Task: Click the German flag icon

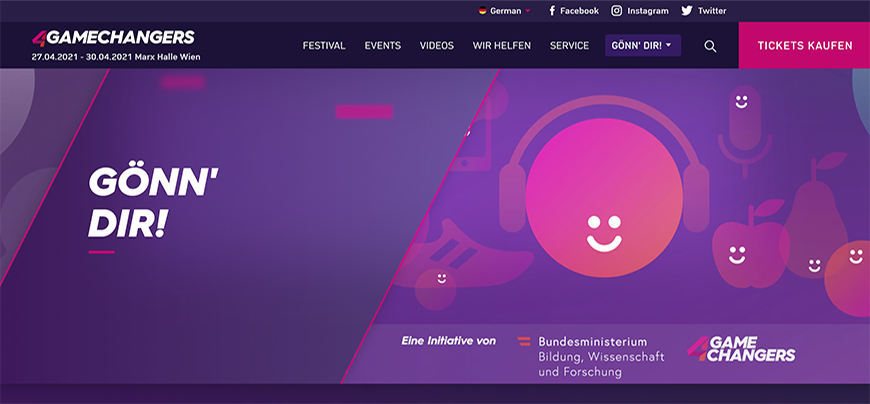Action: click(483, 11)
